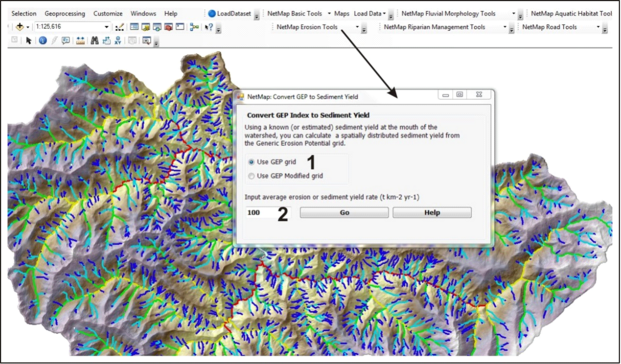This screenshot has width=621, height=364.
Task: Activate the Measure ruler tool
Action: point(80,40)
